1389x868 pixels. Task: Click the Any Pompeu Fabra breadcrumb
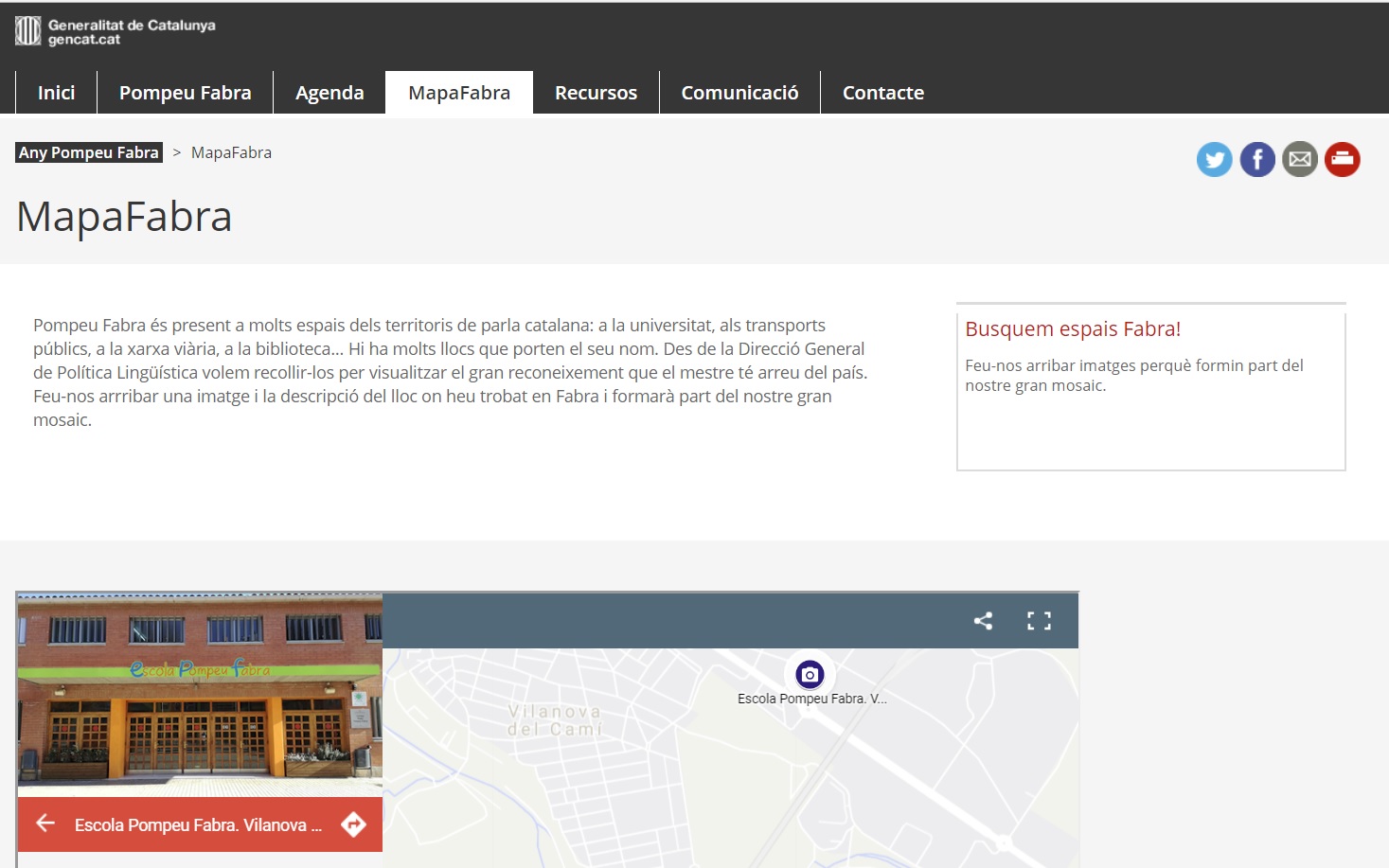pos(89,152)
